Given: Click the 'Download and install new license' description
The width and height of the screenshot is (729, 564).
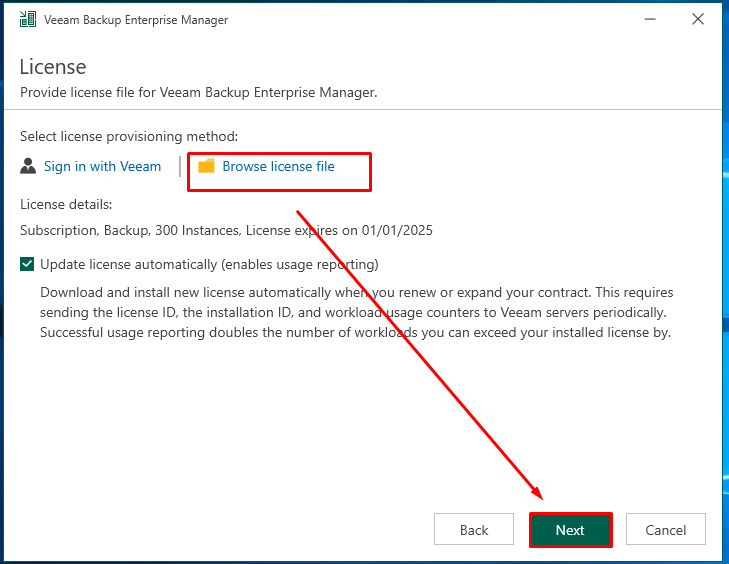Looking at the screenshot, I should click(357, 312).
